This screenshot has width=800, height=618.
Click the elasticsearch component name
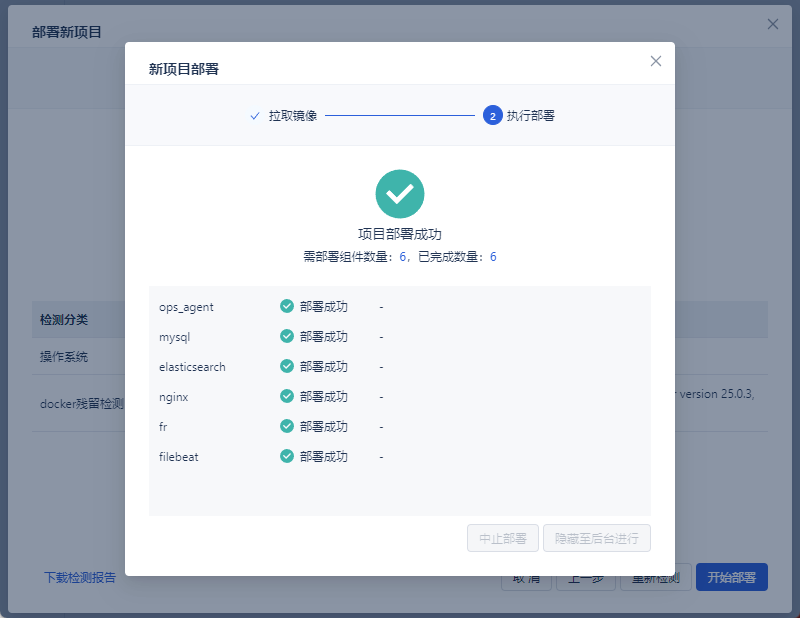tap(192, 367)
